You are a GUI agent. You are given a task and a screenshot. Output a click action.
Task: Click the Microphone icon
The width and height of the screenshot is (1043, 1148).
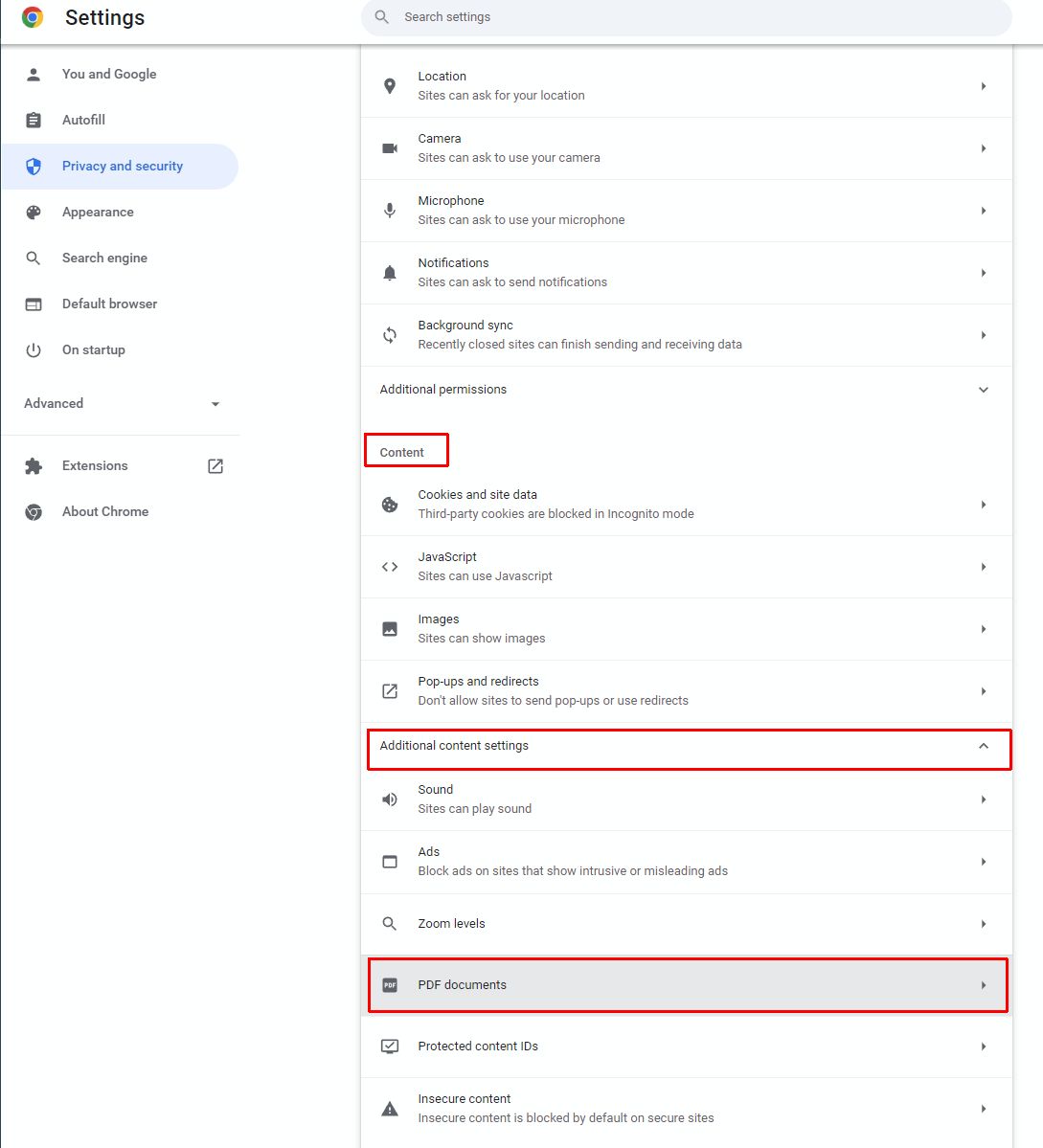[390, 211]
